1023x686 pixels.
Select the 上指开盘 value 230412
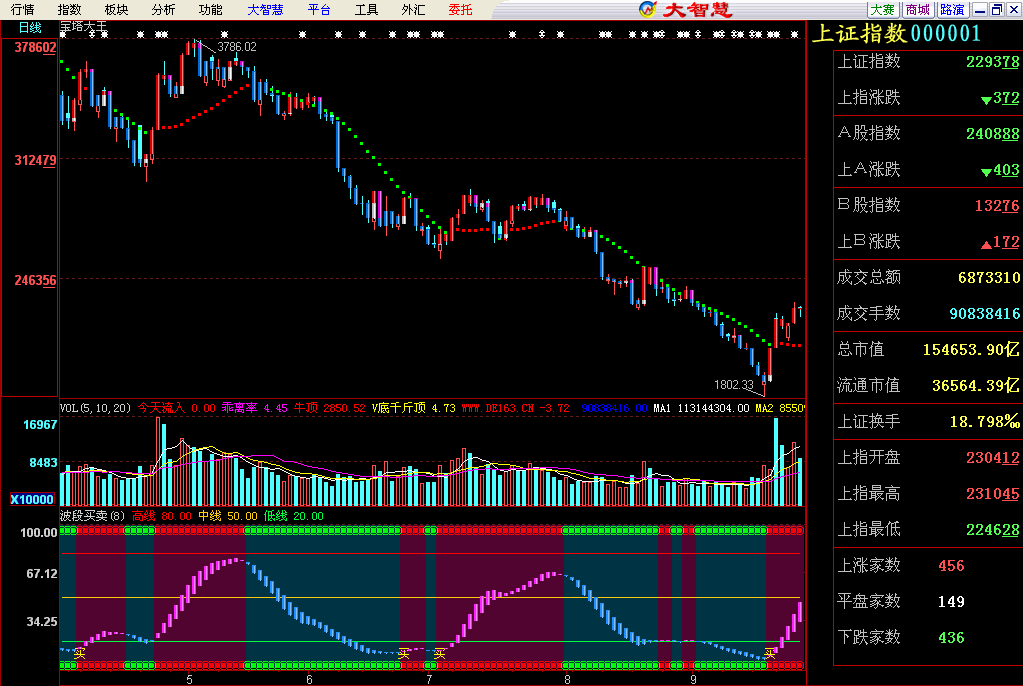(992, 458)
